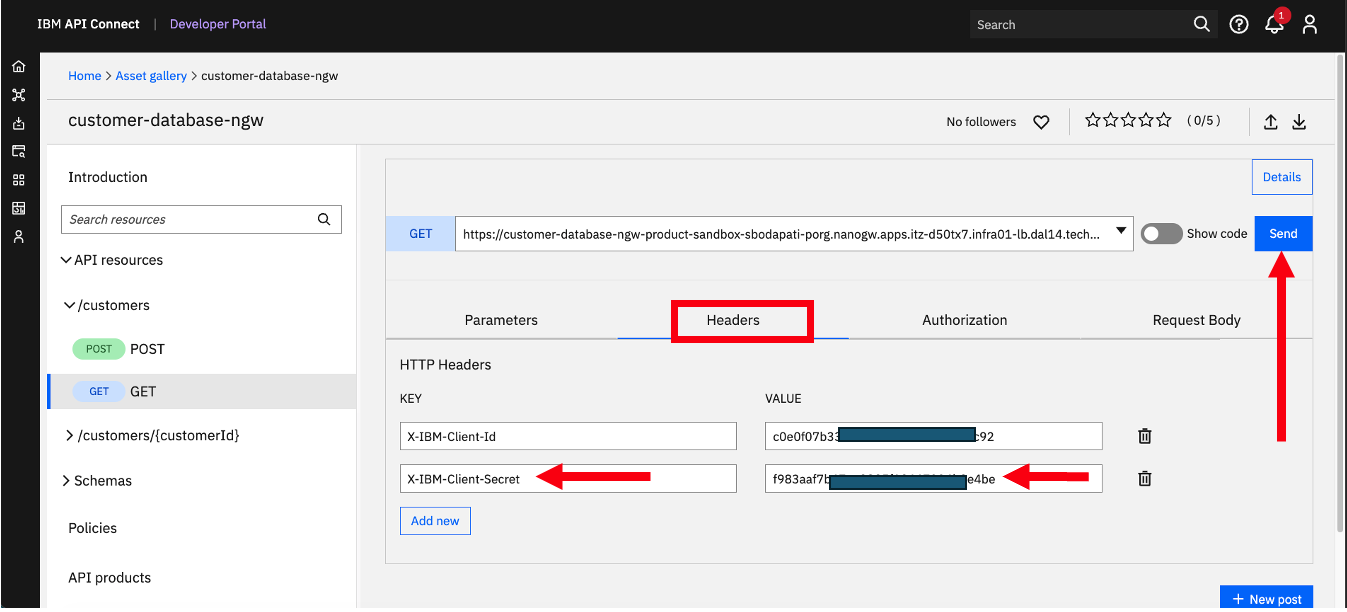Screen dimensions: 1347x612
Task: Expand the /customers/{customerId} resource
Action: point(69,435)
